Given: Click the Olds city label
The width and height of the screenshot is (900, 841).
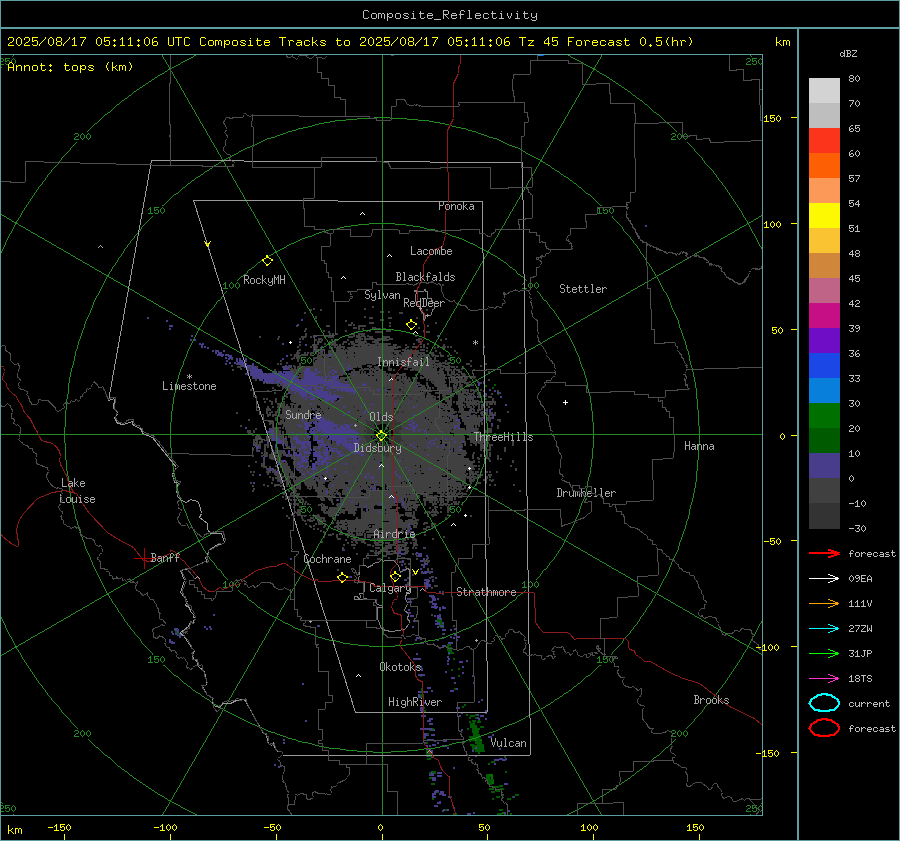Looking at the screenshot, I should 381,417.
